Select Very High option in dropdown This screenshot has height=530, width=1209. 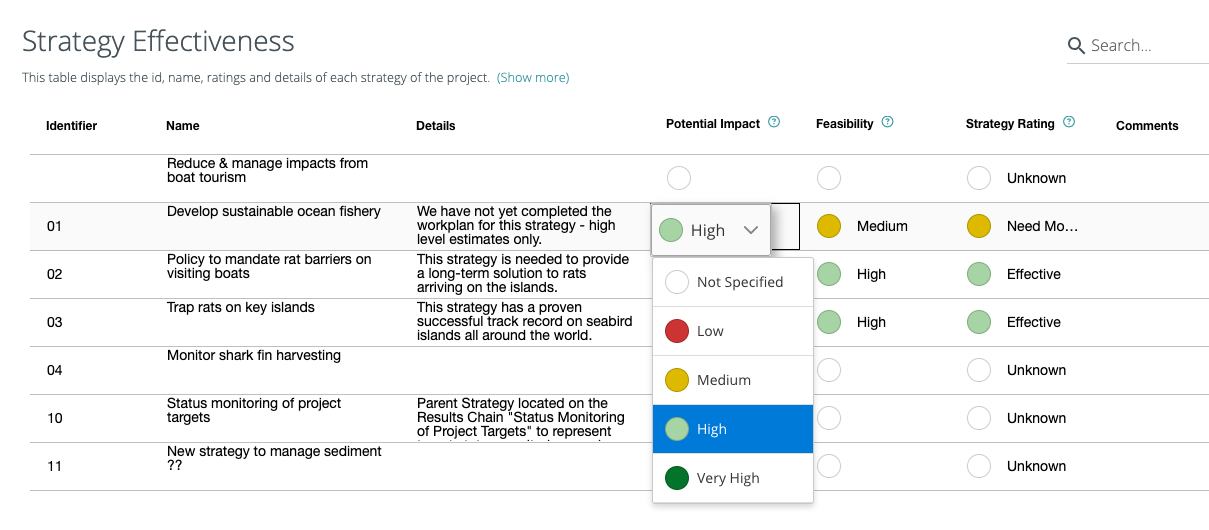[x=733, y=478]
